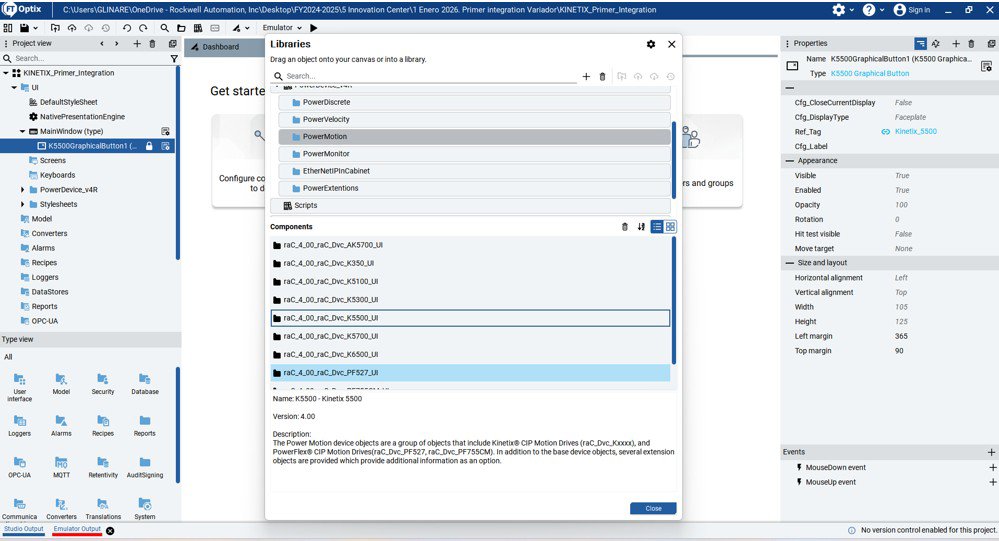Start the emulator with the play button
Image resolution: width=999 pixels, height=541 pixels.
pyautogui.click(x=313, y=28)
